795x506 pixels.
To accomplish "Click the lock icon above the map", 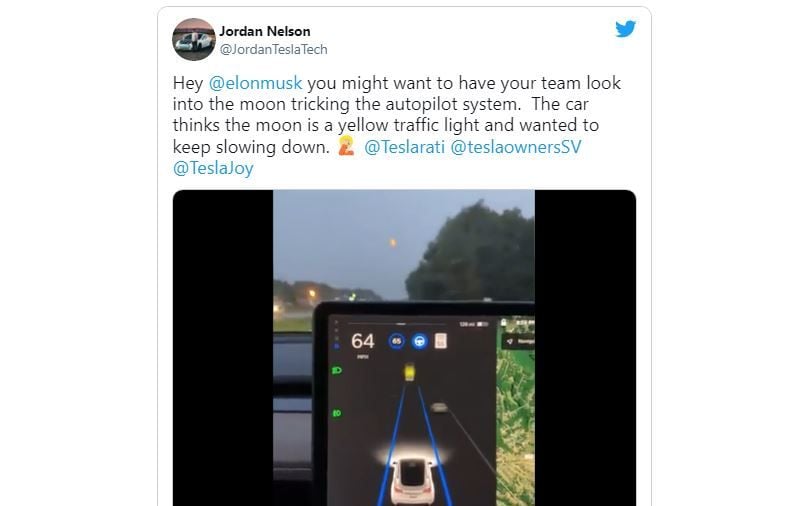I will (x=503, y=322).
